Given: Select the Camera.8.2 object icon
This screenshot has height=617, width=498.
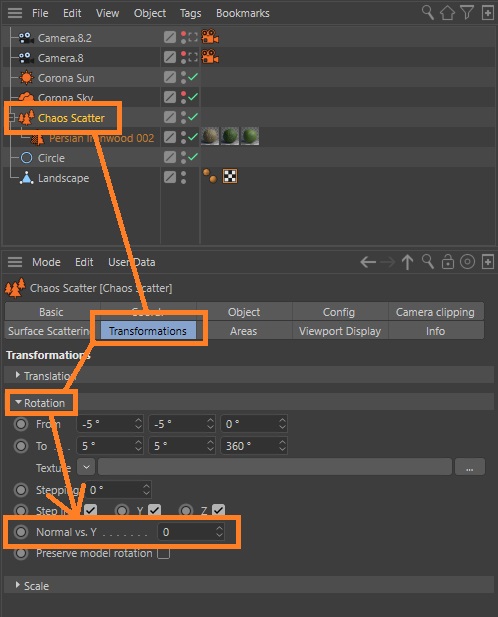Looking at the screenshot, I should click(x=26, y=38).
